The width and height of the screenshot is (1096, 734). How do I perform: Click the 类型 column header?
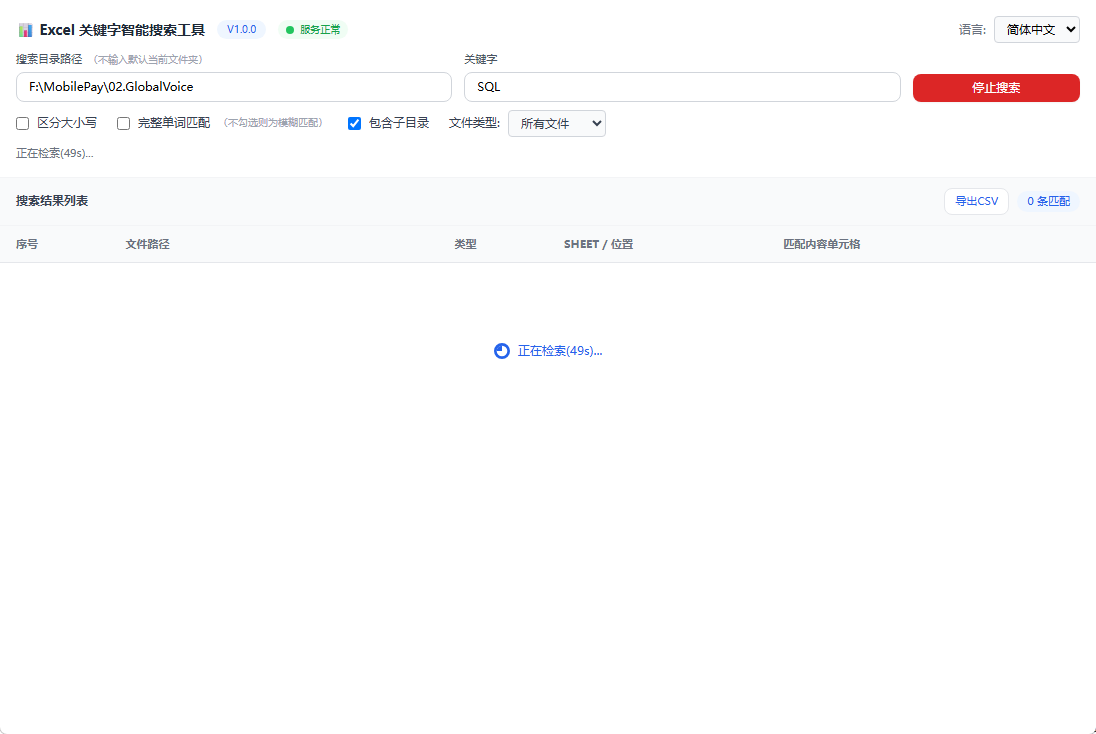[x=466, y=244]
